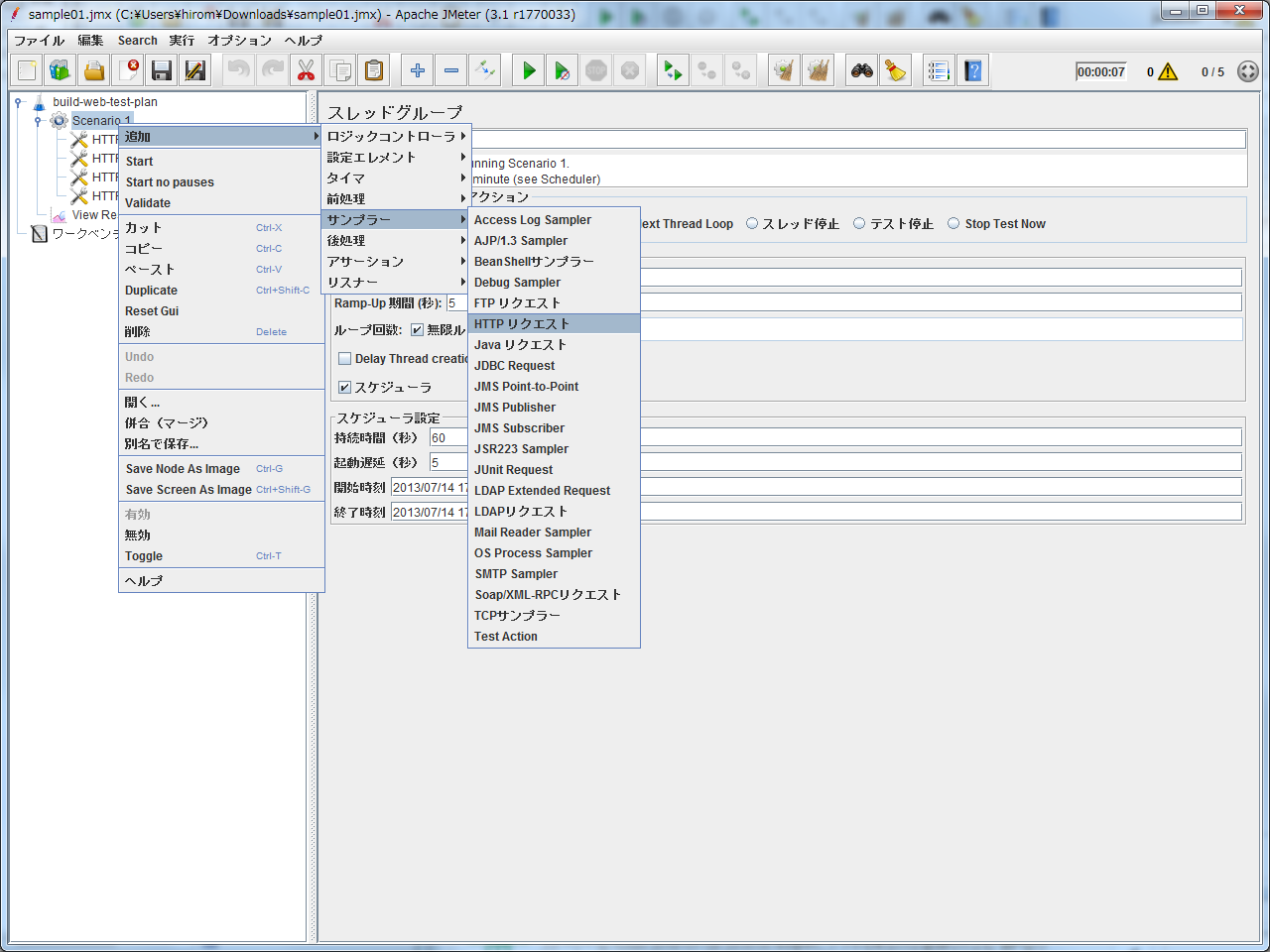Click the Save As toolbar icon

195,70
